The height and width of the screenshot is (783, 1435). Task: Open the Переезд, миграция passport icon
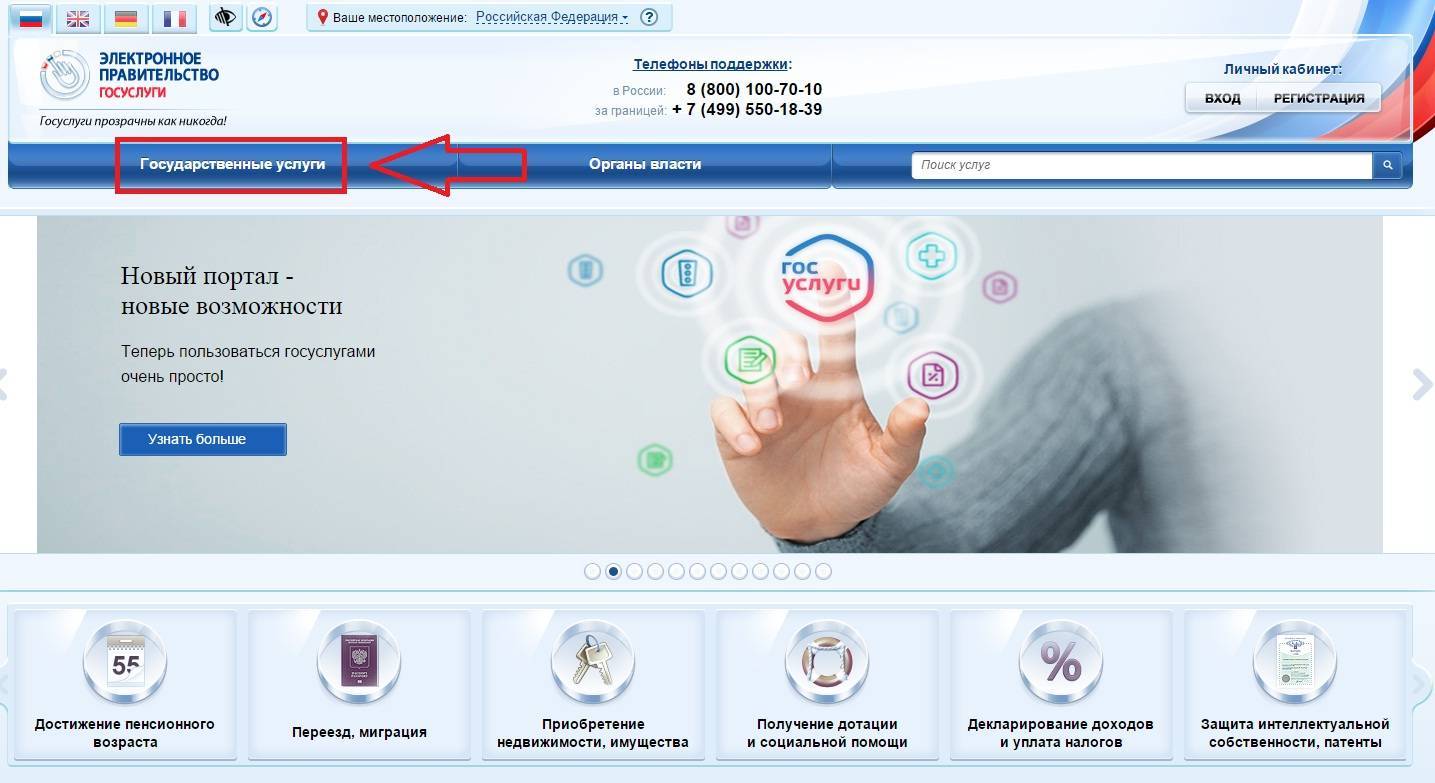(358, 662)
